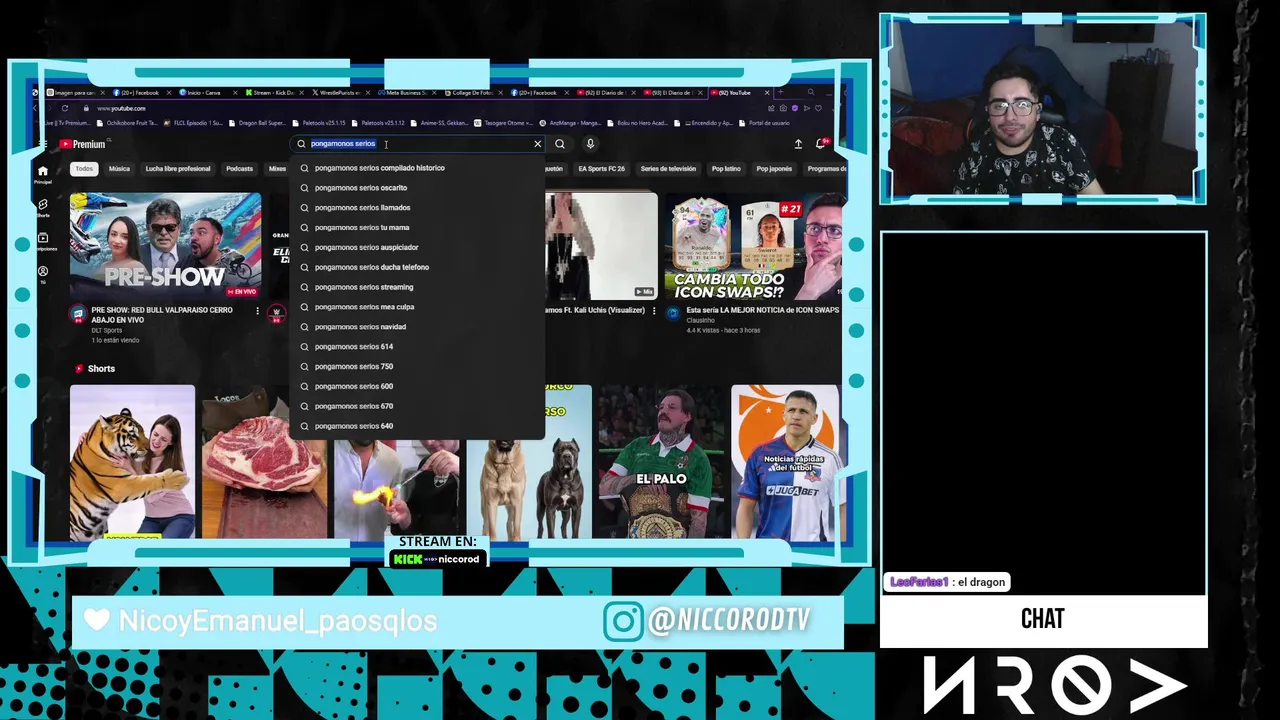The height and width of the screenshot is (720, 1280).
Task: Select the Pop japonés chip
Action: (x=774, y=169)
